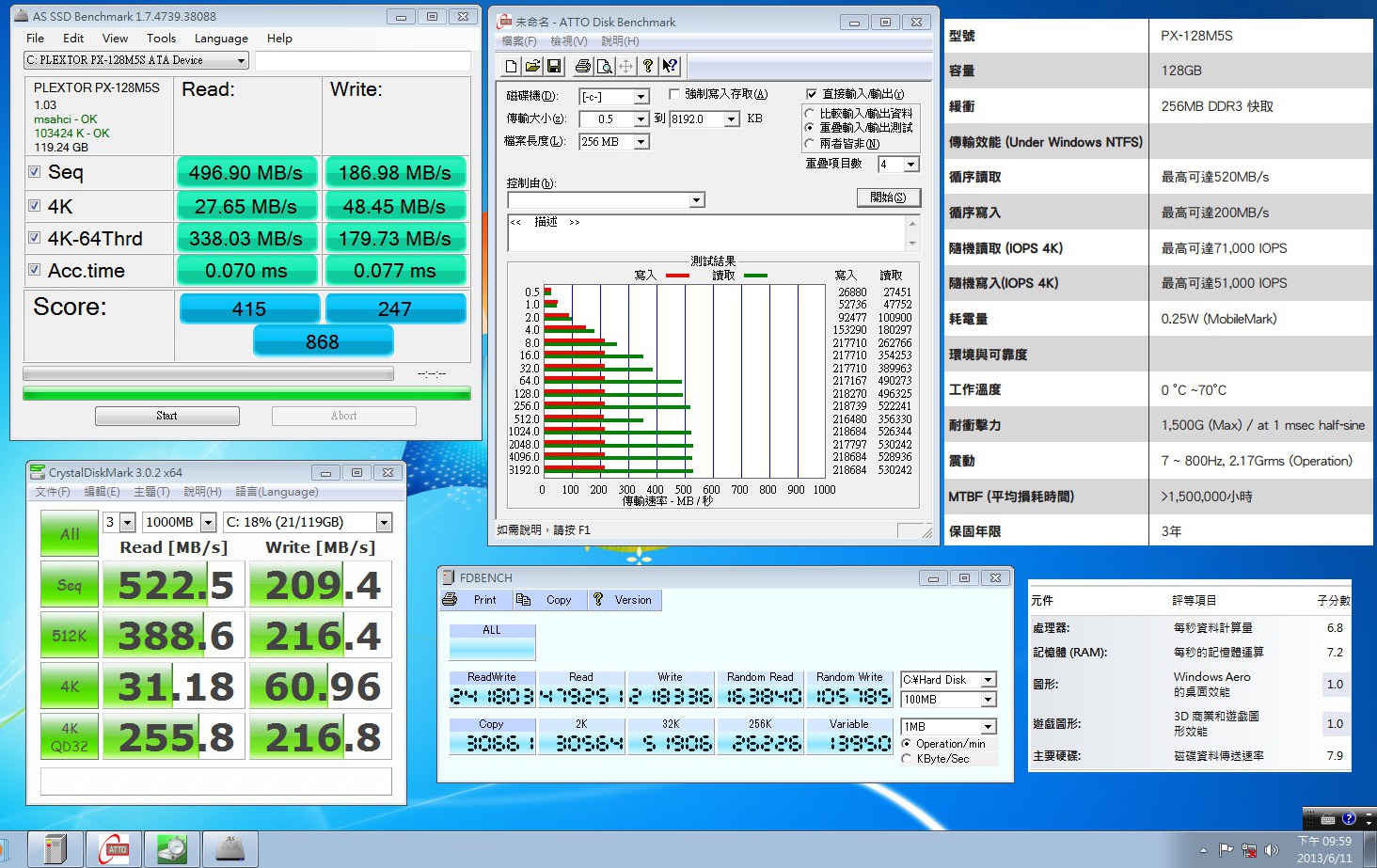Open CrystalDiskMark from the taskbar
Screen dimensions: 1377x868
pos(172,849)
